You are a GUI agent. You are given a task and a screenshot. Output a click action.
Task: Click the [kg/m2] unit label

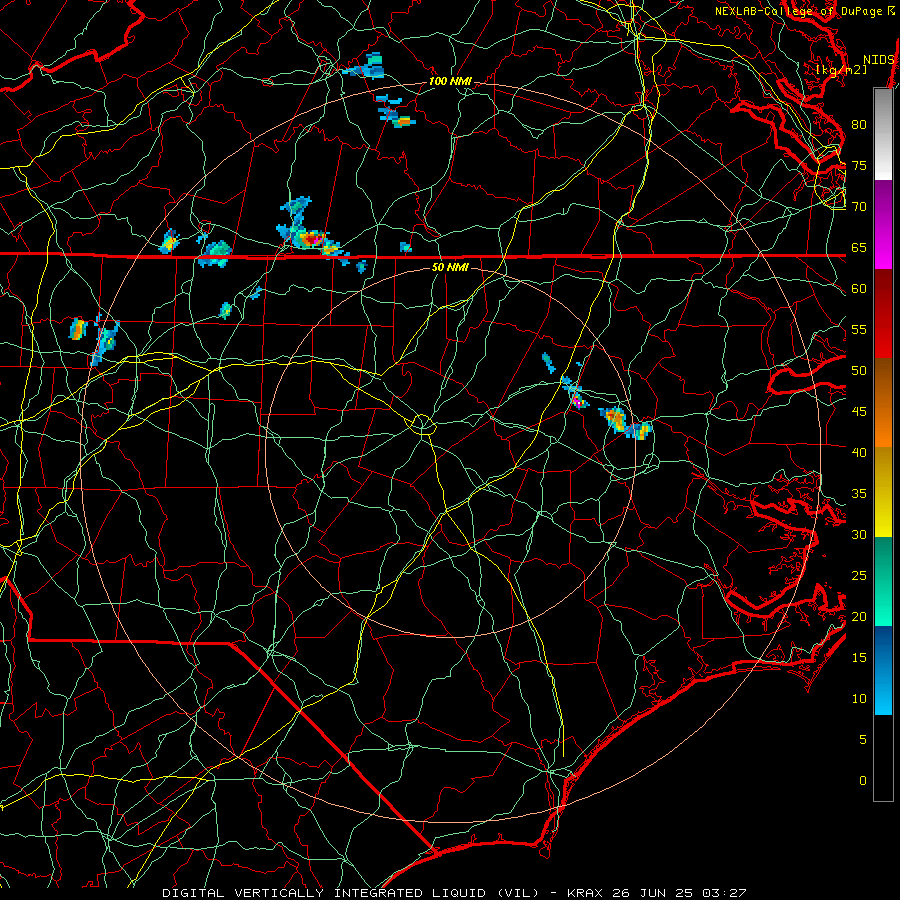[841, 70]
